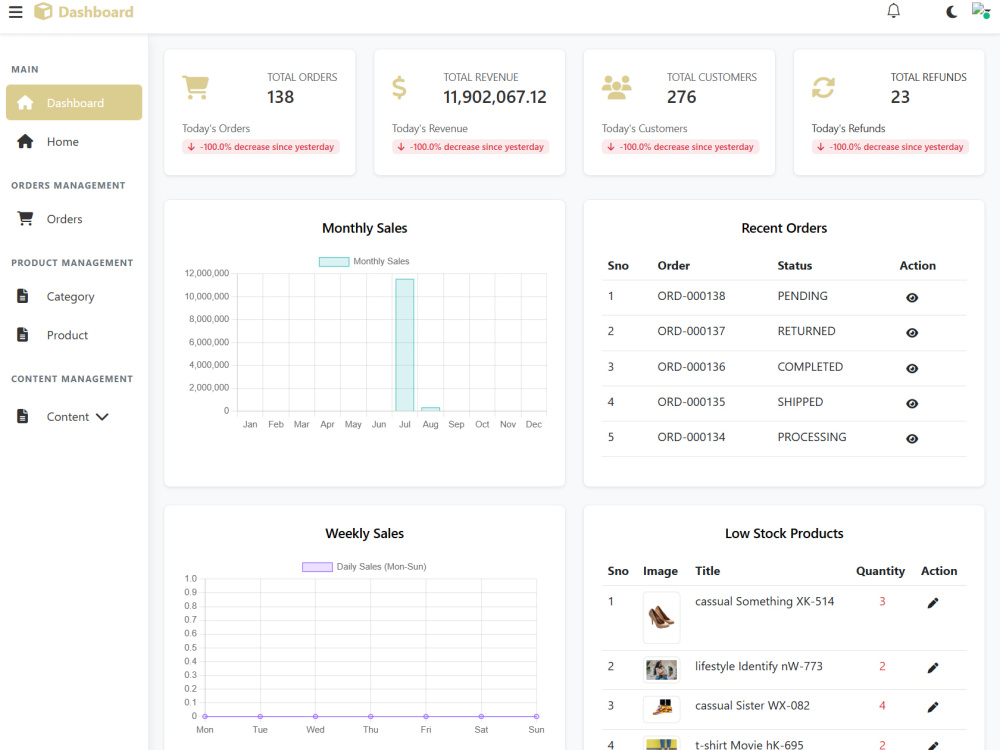This screenshot has height=750, width=1000.
Task: Click the Total Refunds refresh icon
Action: [823, 87]
